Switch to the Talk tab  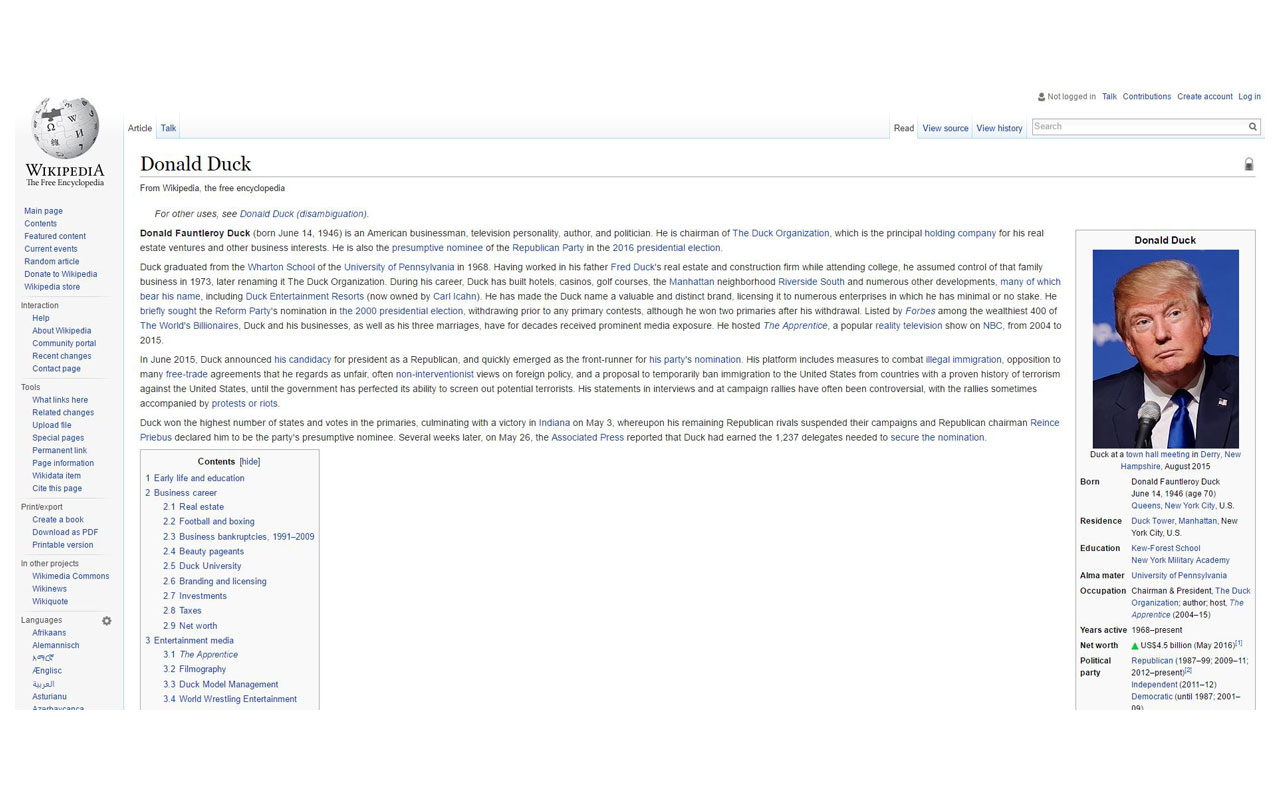[x=168, y=128]
